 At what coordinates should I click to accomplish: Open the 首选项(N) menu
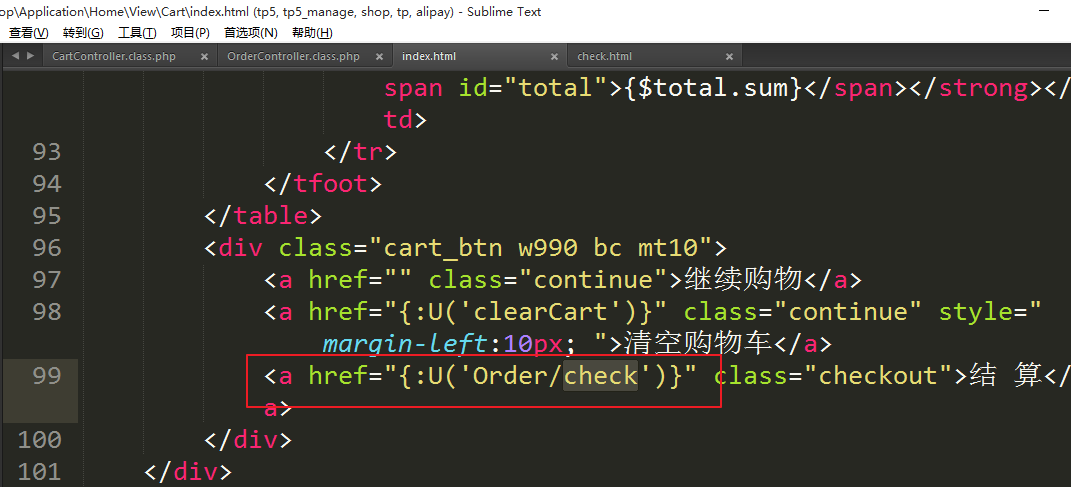(x=250, y=33)
